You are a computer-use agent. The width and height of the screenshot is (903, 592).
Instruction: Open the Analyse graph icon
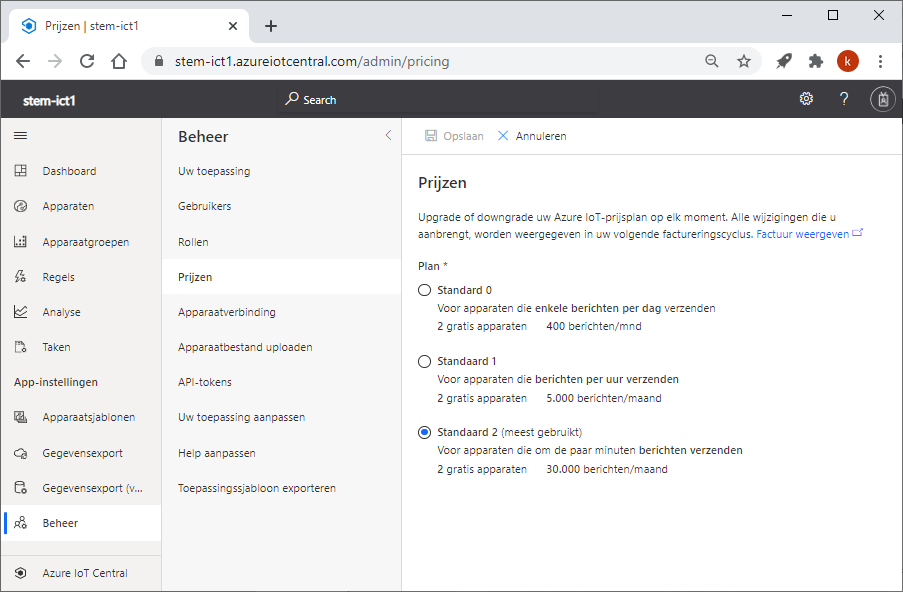21,312
